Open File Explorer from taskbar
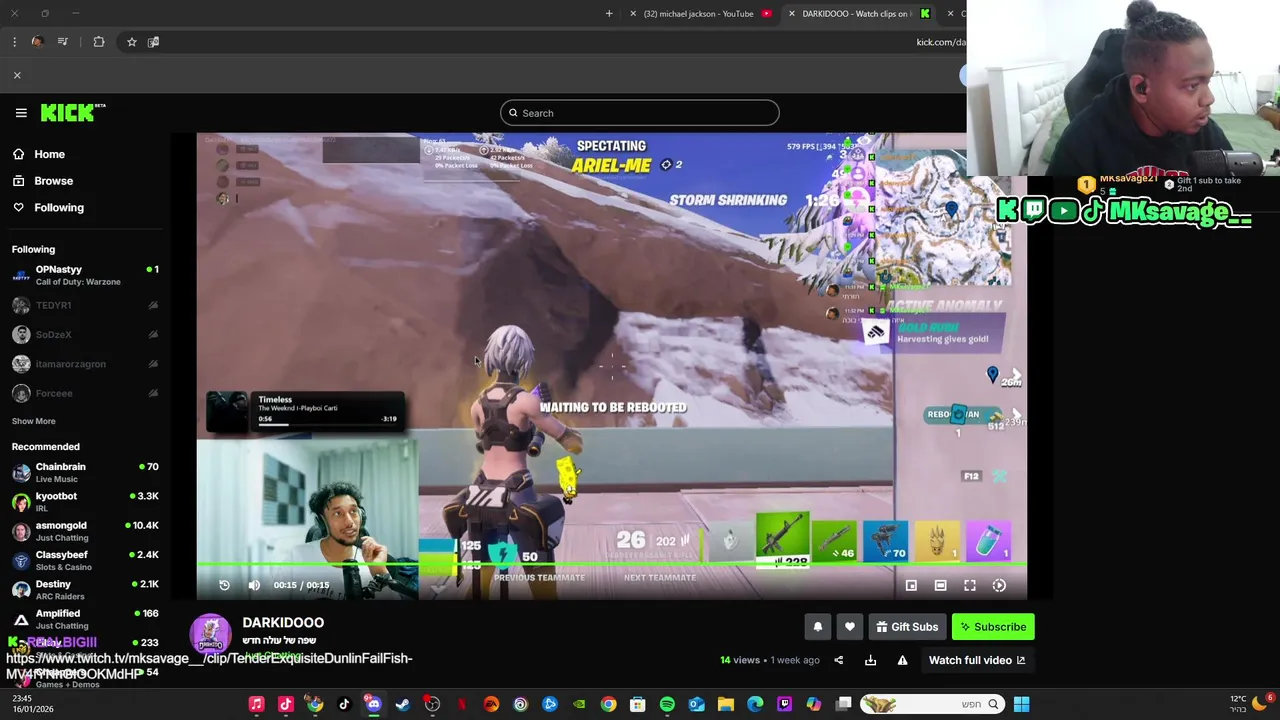 click(726, 705)
